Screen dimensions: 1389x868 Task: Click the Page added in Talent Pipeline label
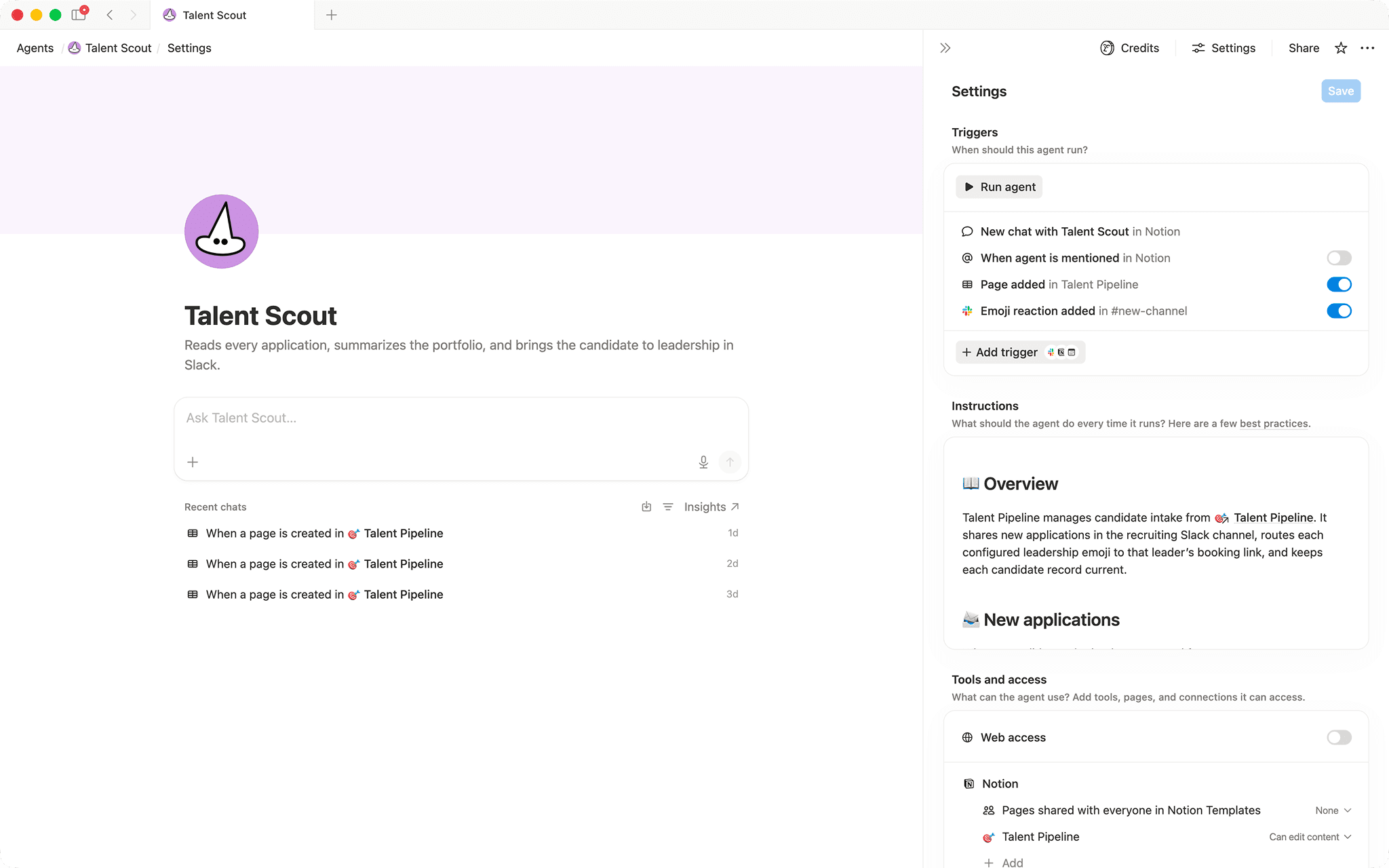1059,284
